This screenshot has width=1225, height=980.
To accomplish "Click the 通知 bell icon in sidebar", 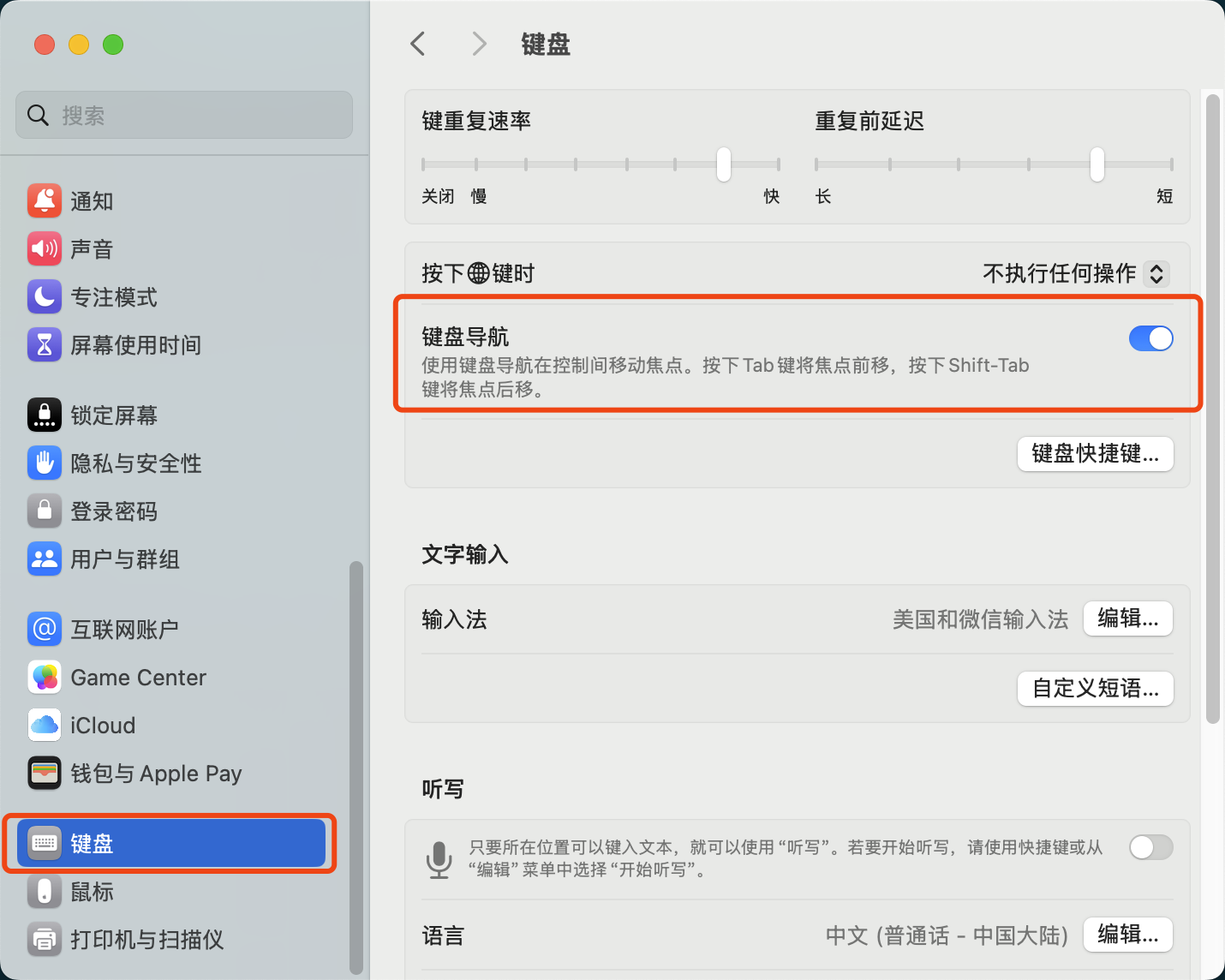I will pos(45,201).
